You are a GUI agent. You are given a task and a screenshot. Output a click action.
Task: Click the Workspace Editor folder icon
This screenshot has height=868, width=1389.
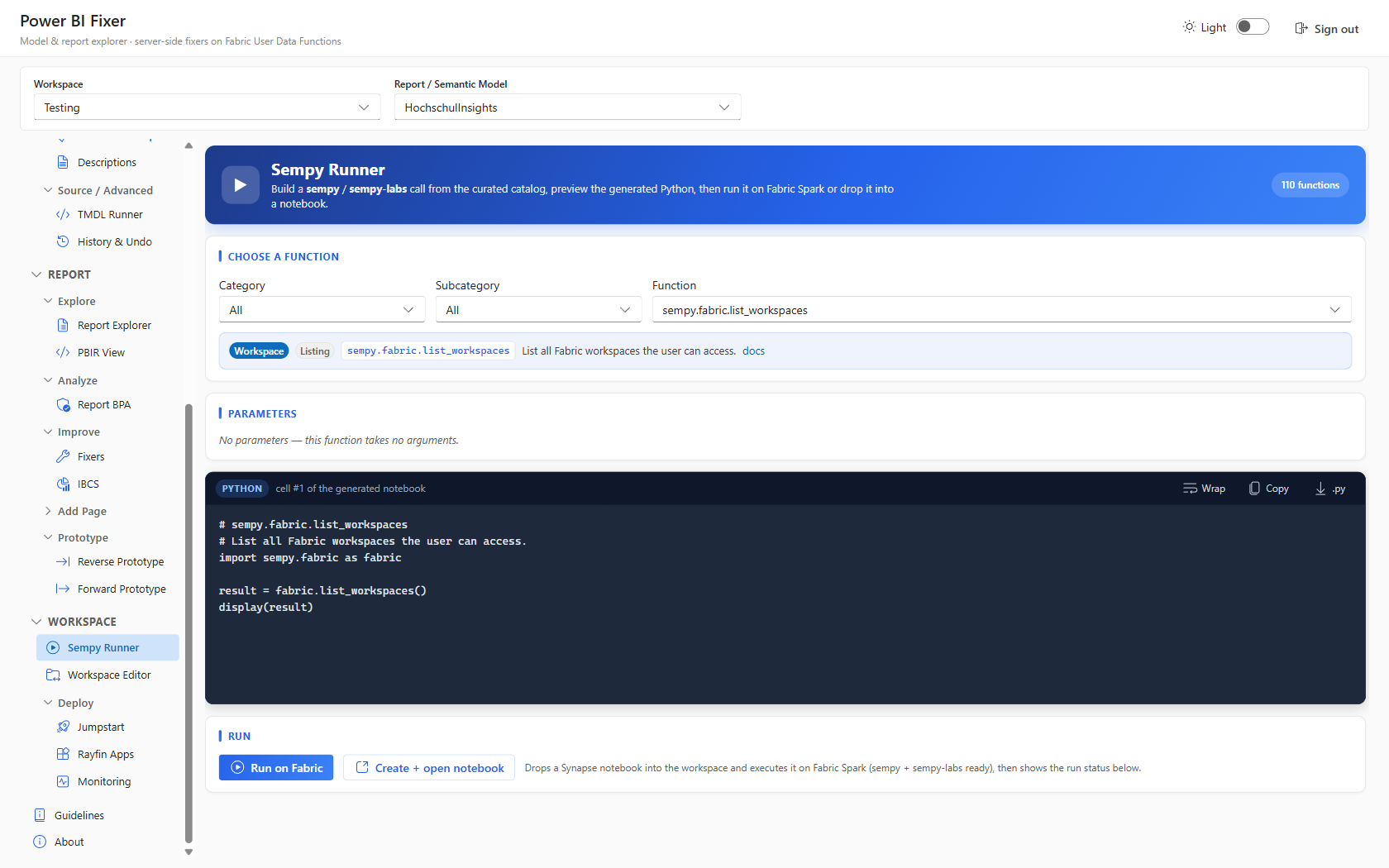pyautogui.click(x=53, y=675)
